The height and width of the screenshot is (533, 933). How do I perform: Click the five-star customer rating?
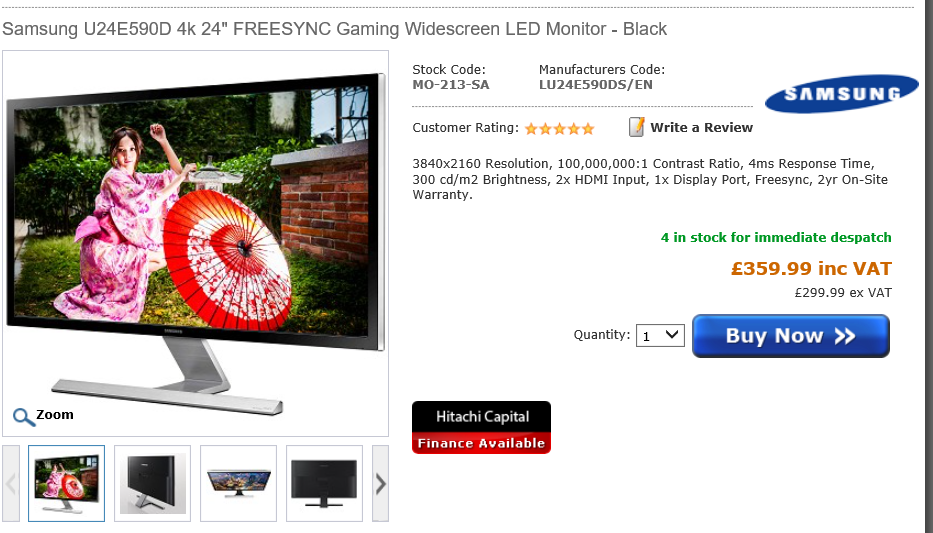point(559,128)
